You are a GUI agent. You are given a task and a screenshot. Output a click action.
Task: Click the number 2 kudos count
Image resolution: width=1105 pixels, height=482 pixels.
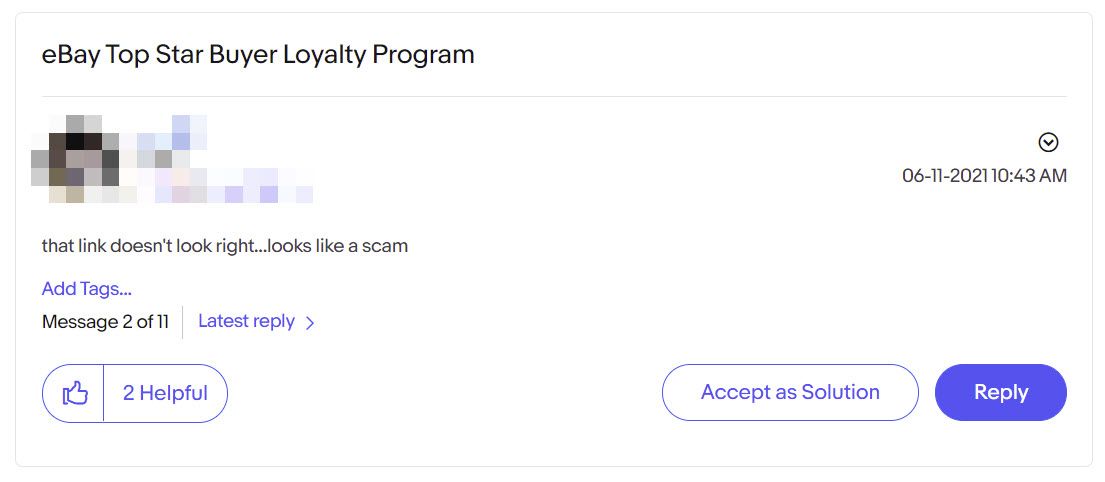[x=128, y=393]
